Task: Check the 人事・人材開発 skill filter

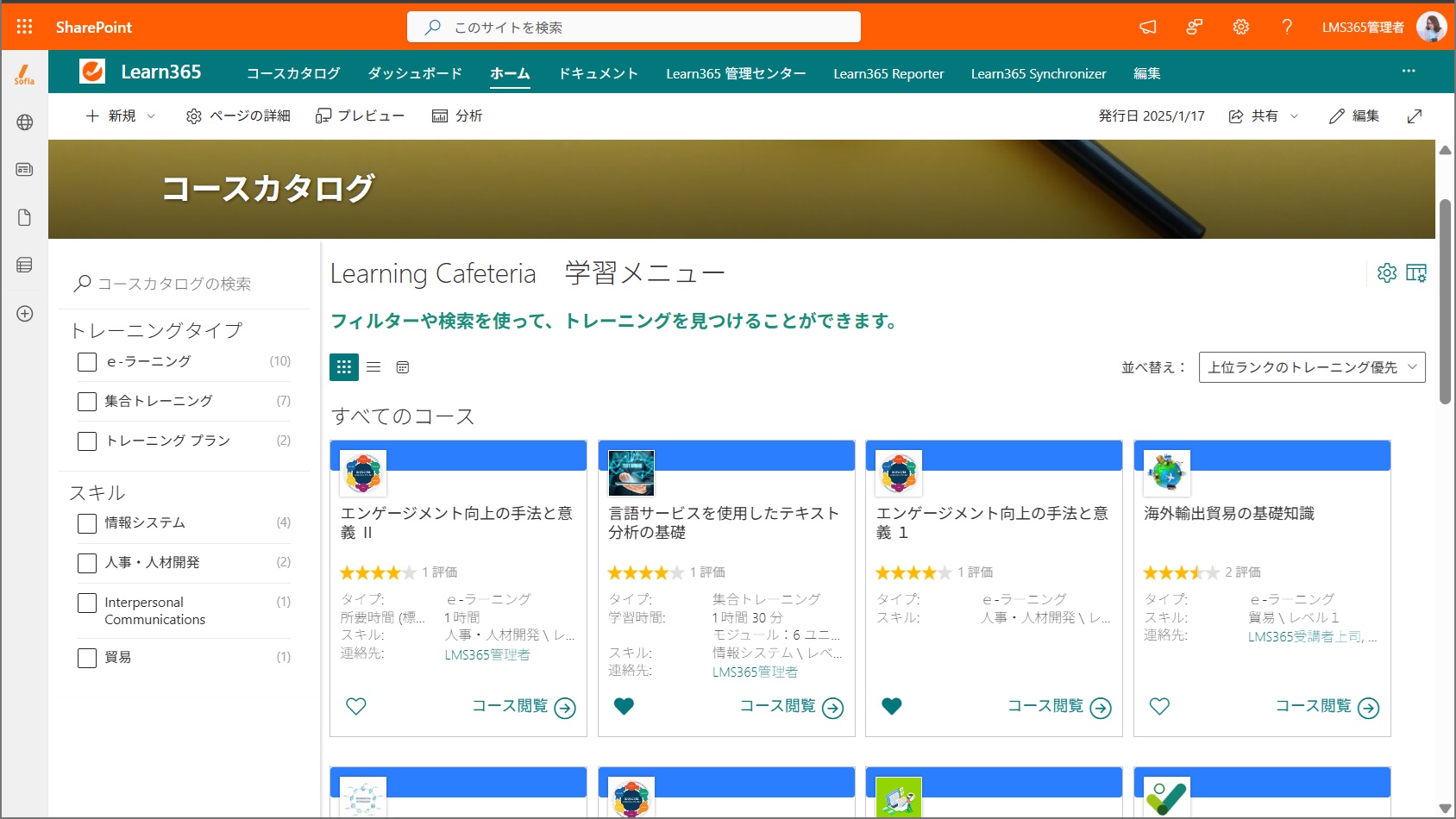Action: [x=87, y=563]
